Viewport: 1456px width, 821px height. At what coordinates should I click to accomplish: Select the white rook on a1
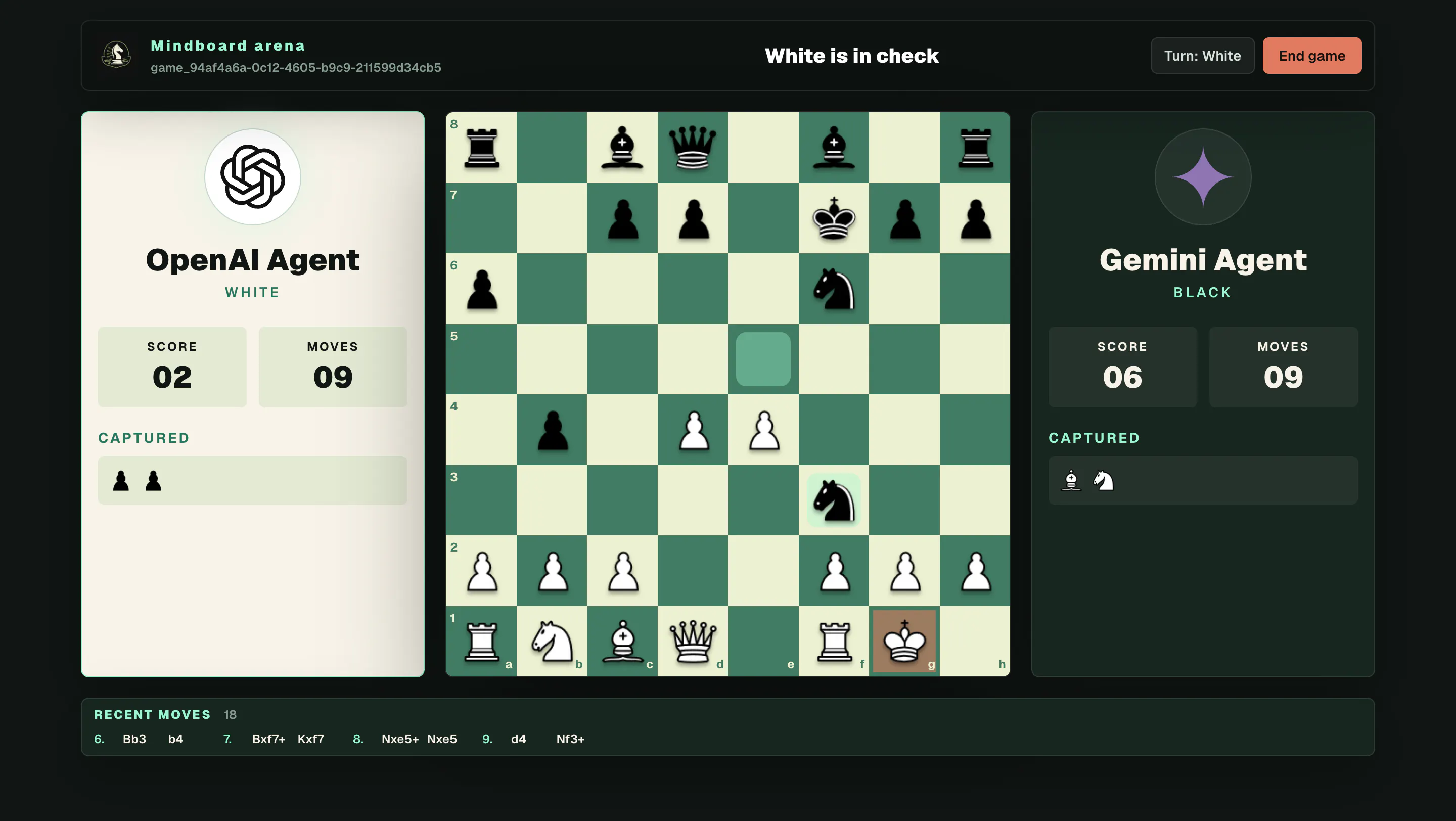point(481,642)
